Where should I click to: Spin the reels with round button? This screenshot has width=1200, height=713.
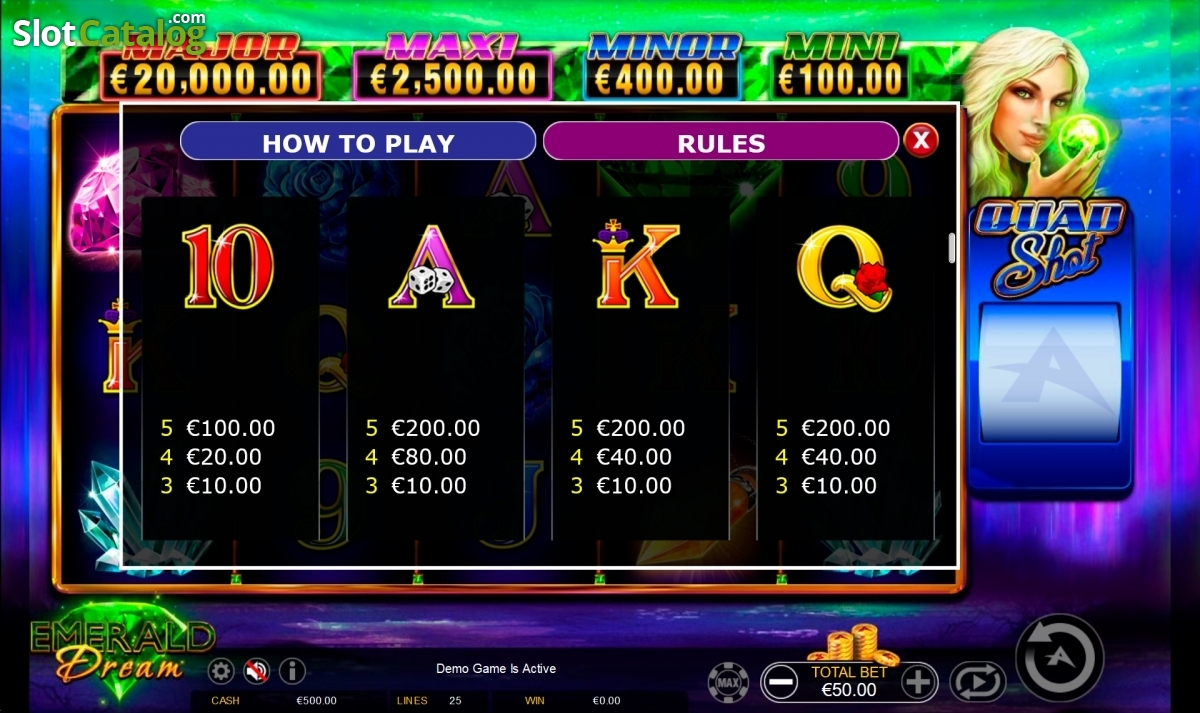tap(1060, 658)
